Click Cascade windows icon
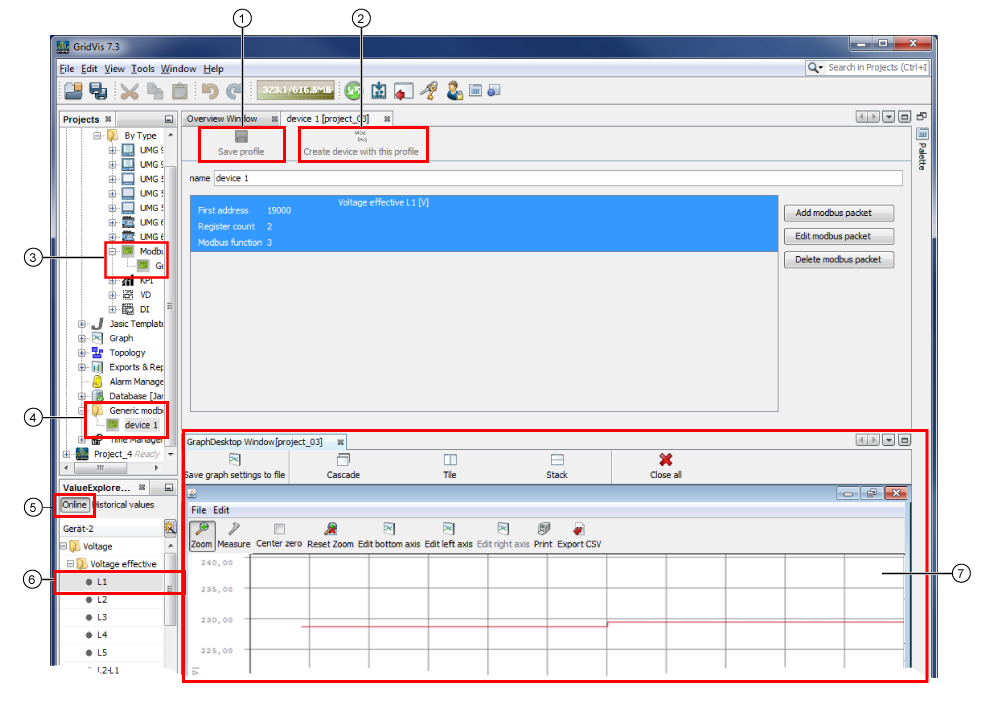This screenshot has width=984, height=715. [343, 460]
